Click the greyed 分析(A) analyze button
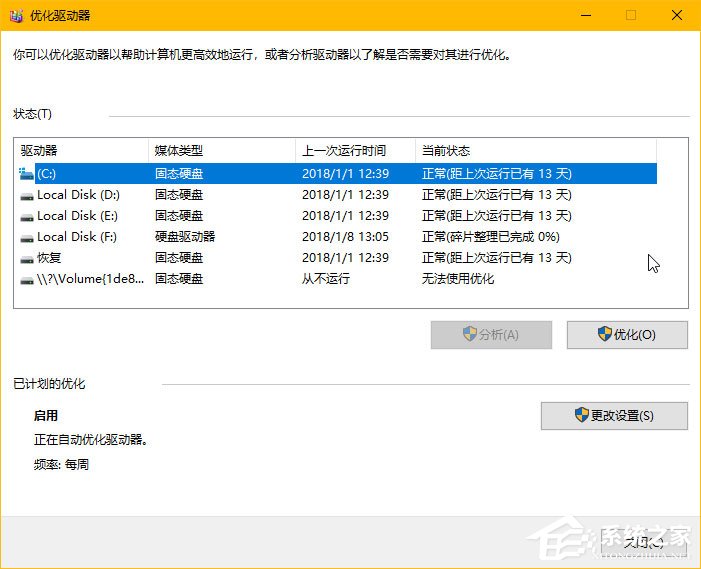701x569 pixels. point(491,335)
